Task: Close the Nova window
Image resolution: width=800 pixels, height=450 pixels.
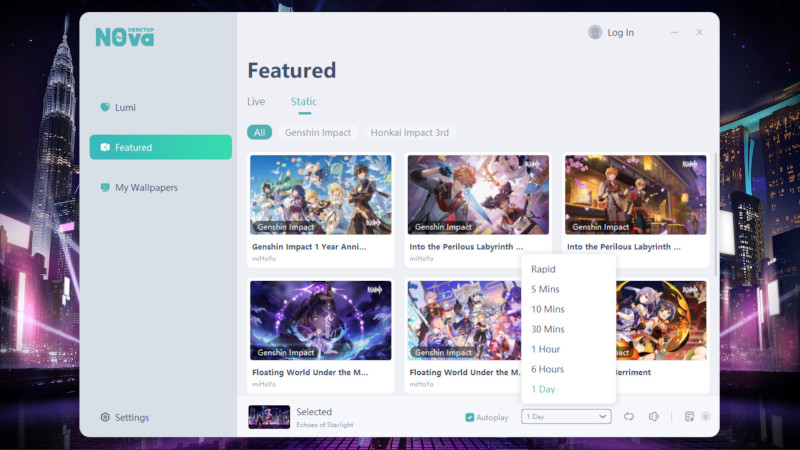Action: click(699, 32)
